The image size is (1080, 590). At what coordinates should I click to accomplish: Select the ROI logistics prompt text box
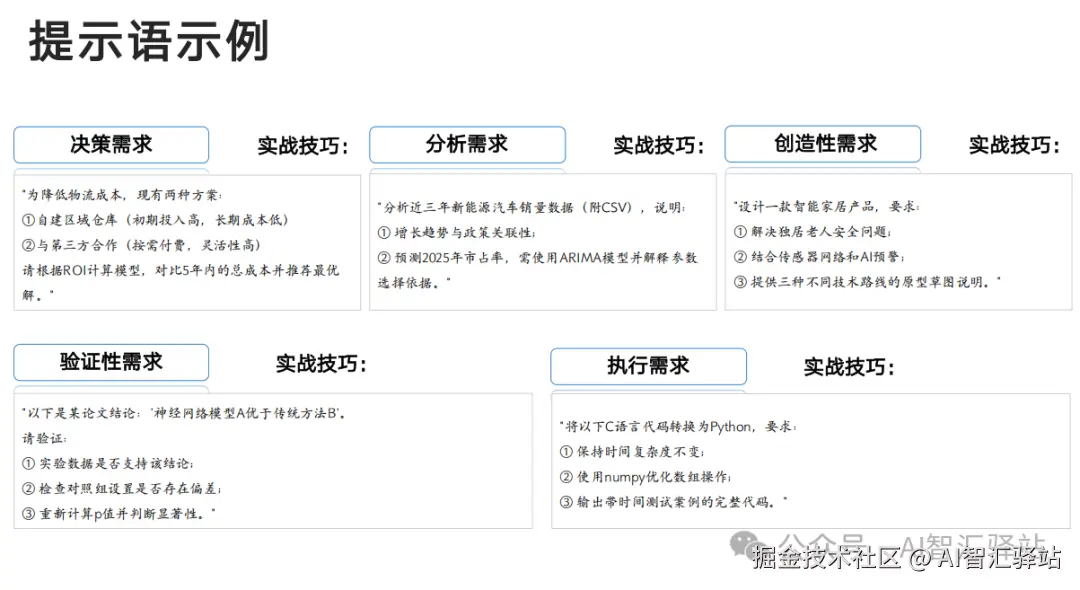tap(186, 243)
